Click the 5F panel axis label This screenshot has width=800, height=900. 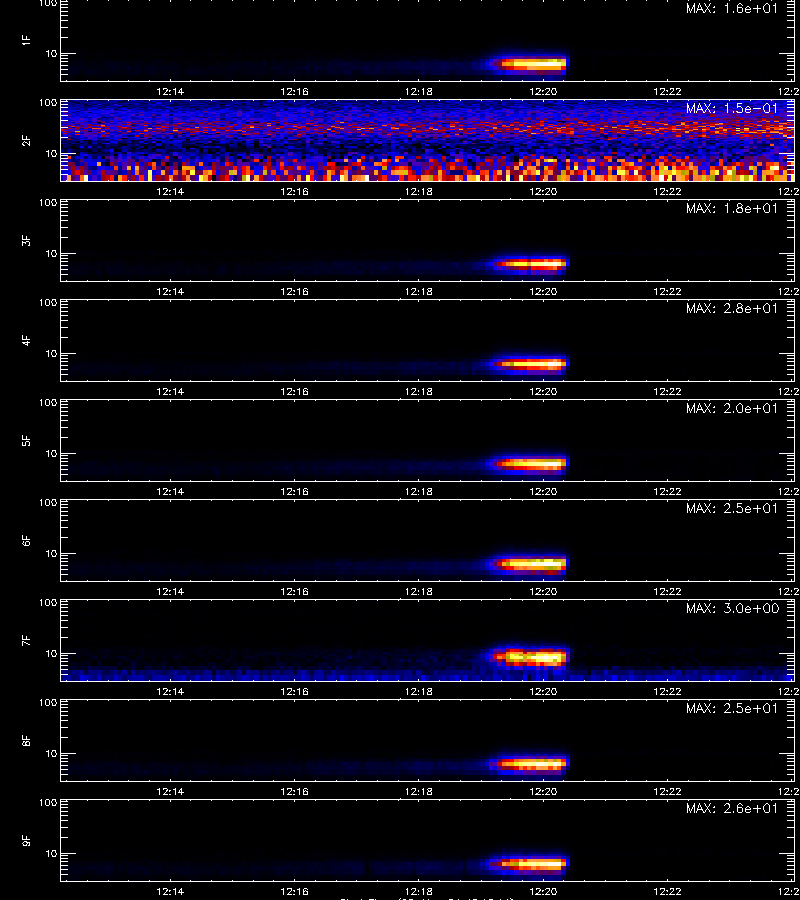point(26,440)
